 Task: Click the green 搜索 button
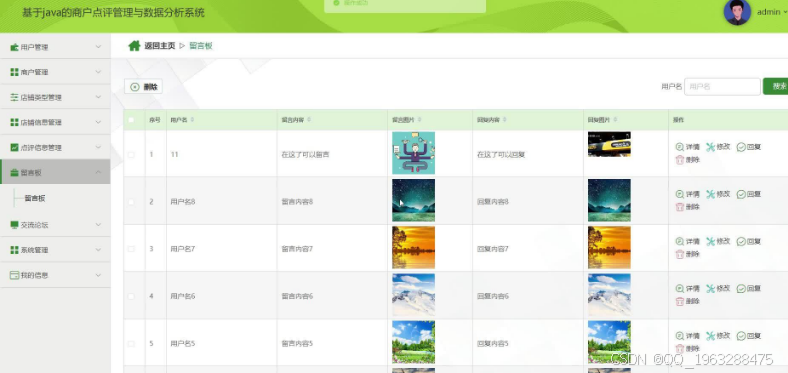(x=775, y=86)
